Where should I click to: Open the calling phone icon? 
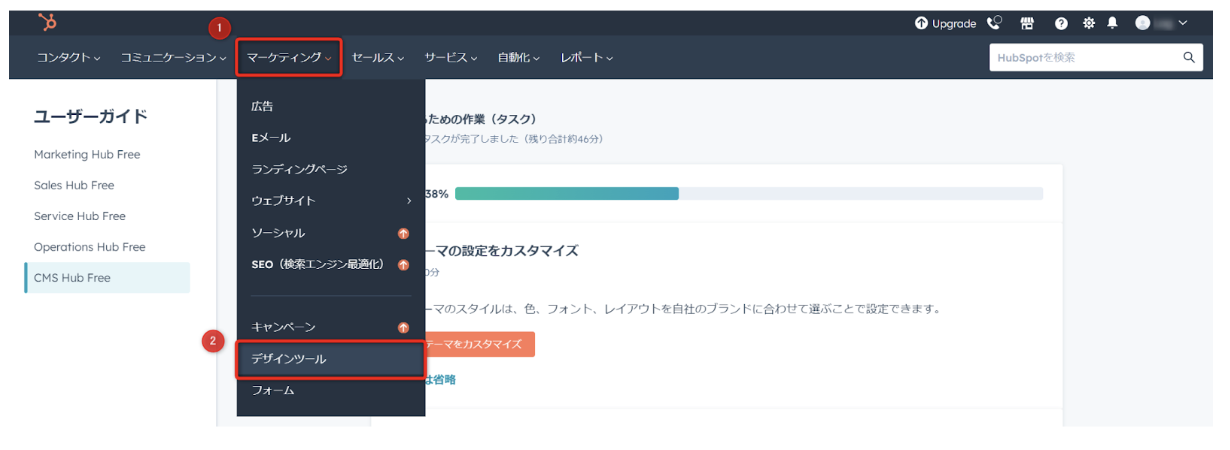(x=994, y=23)
